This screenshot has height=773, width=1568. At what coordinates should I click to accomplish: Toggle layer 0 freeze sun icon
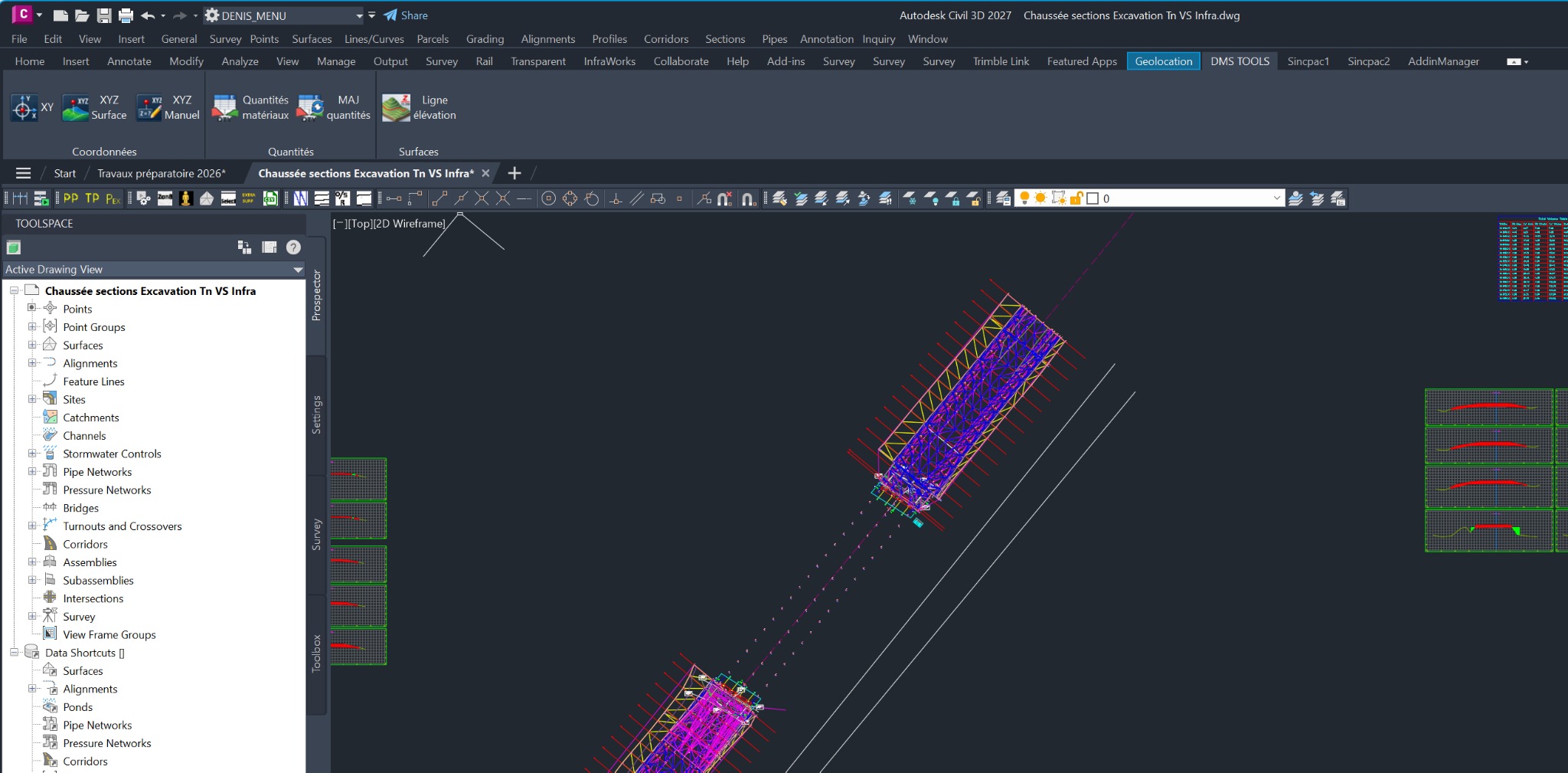(x=1040, y=198)
